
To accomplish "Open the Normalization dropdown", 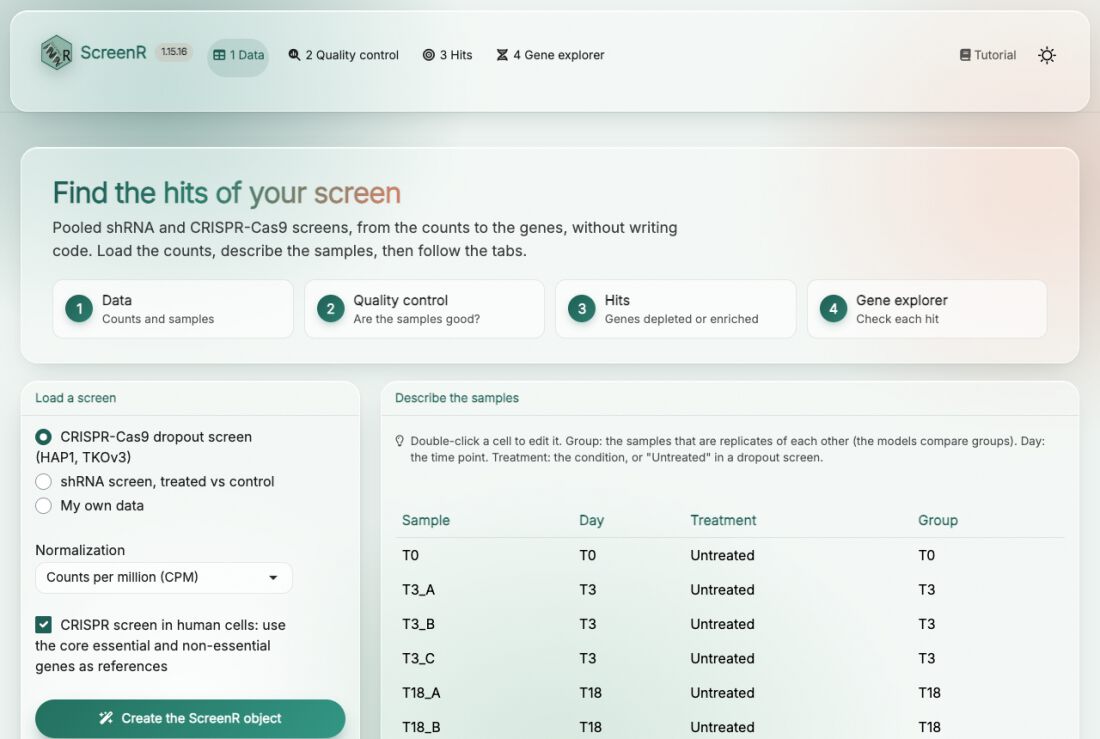I will pyautogui.click(x=163, y=578).
